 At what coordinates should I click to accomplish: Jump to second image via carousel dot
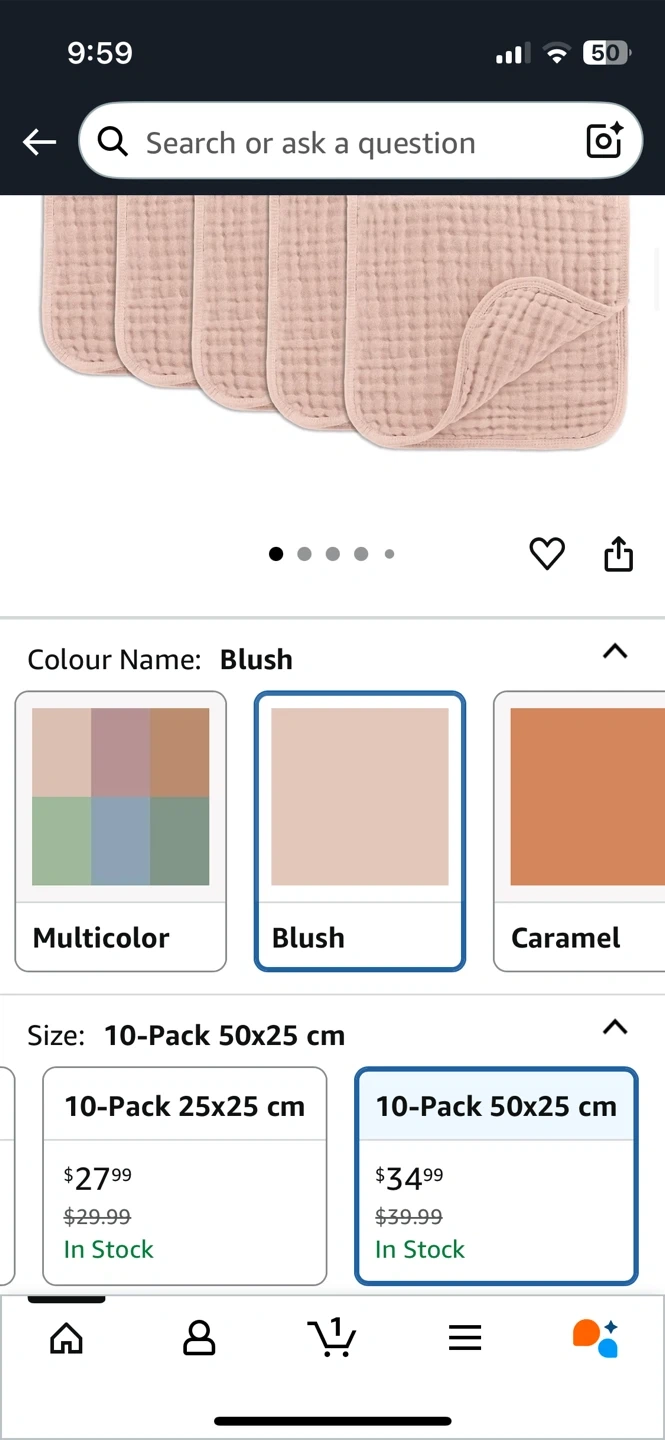point(304,554)
